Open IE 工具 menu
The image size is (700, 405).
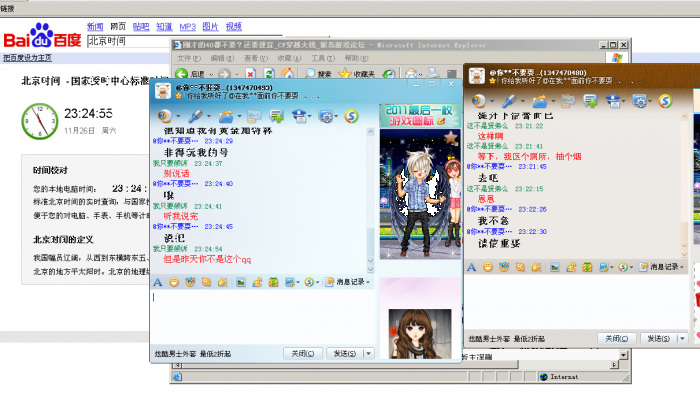(323, 58)
